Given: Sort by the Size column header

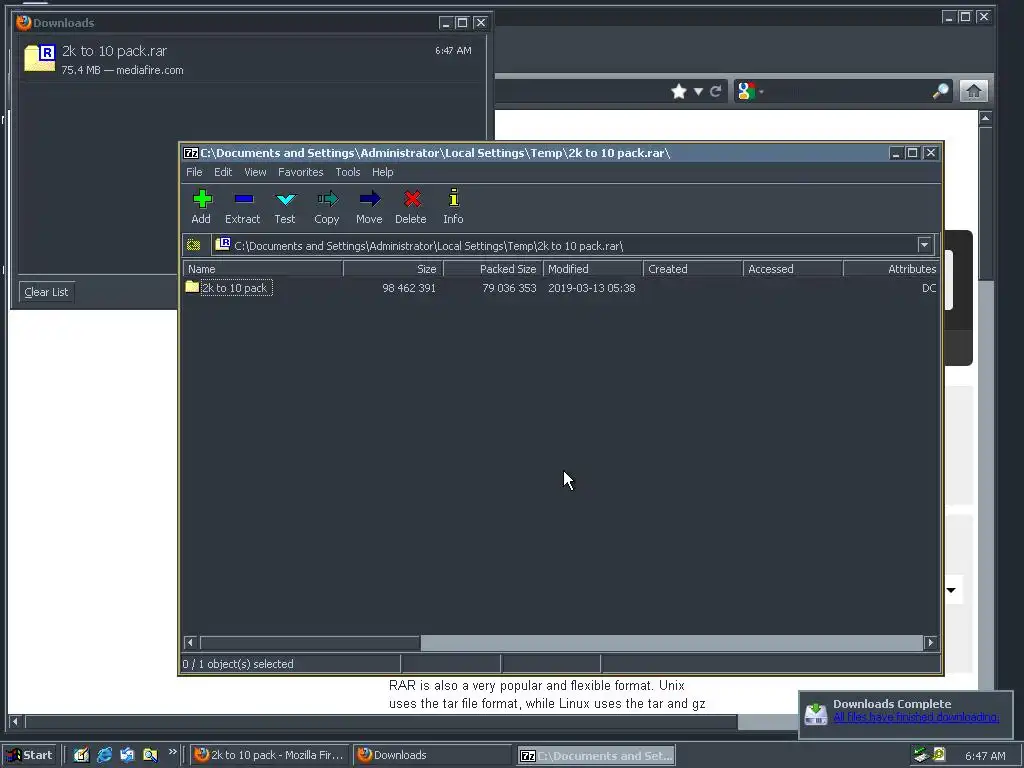Looking at the screenshot, I should tap(393, 269).
